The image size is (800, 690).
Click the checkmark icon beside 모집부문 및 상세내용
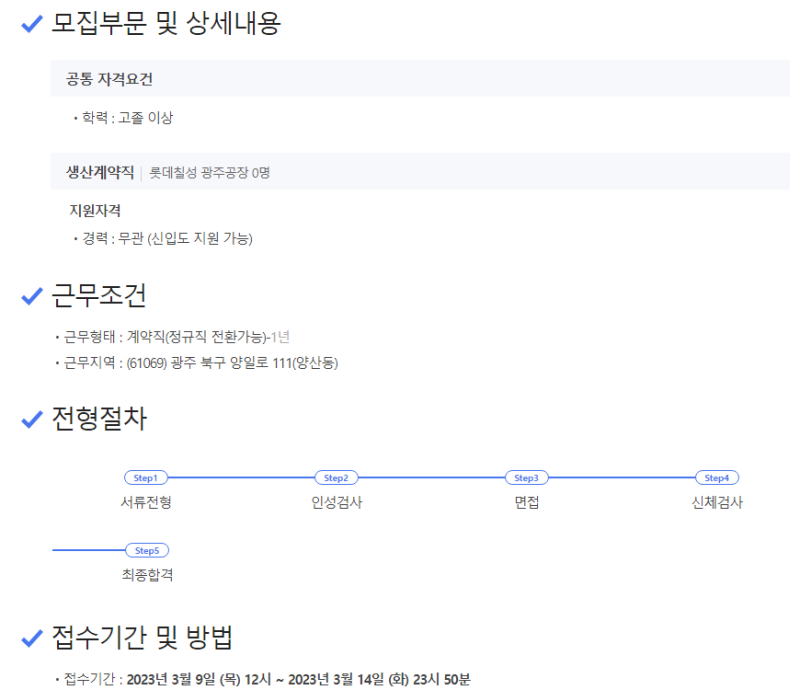click(x=31, y=24)
